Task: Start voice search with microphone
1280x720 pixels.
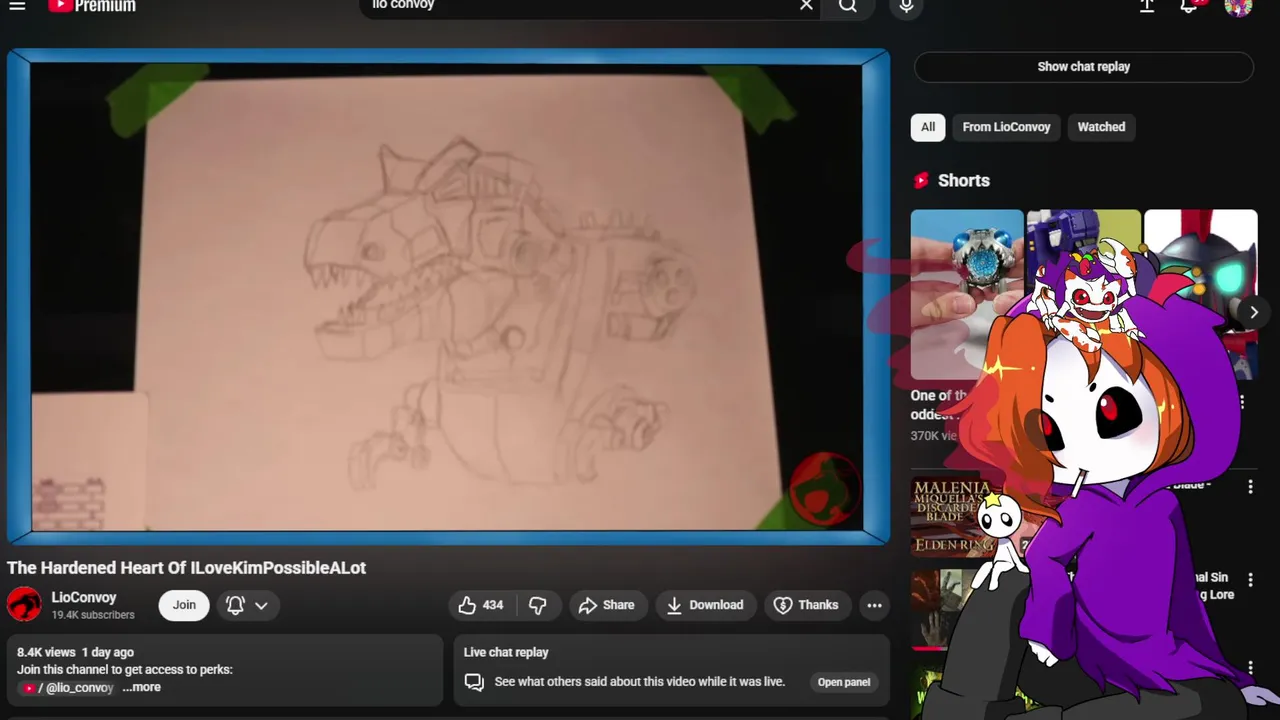Action: (x=906, y=6)
